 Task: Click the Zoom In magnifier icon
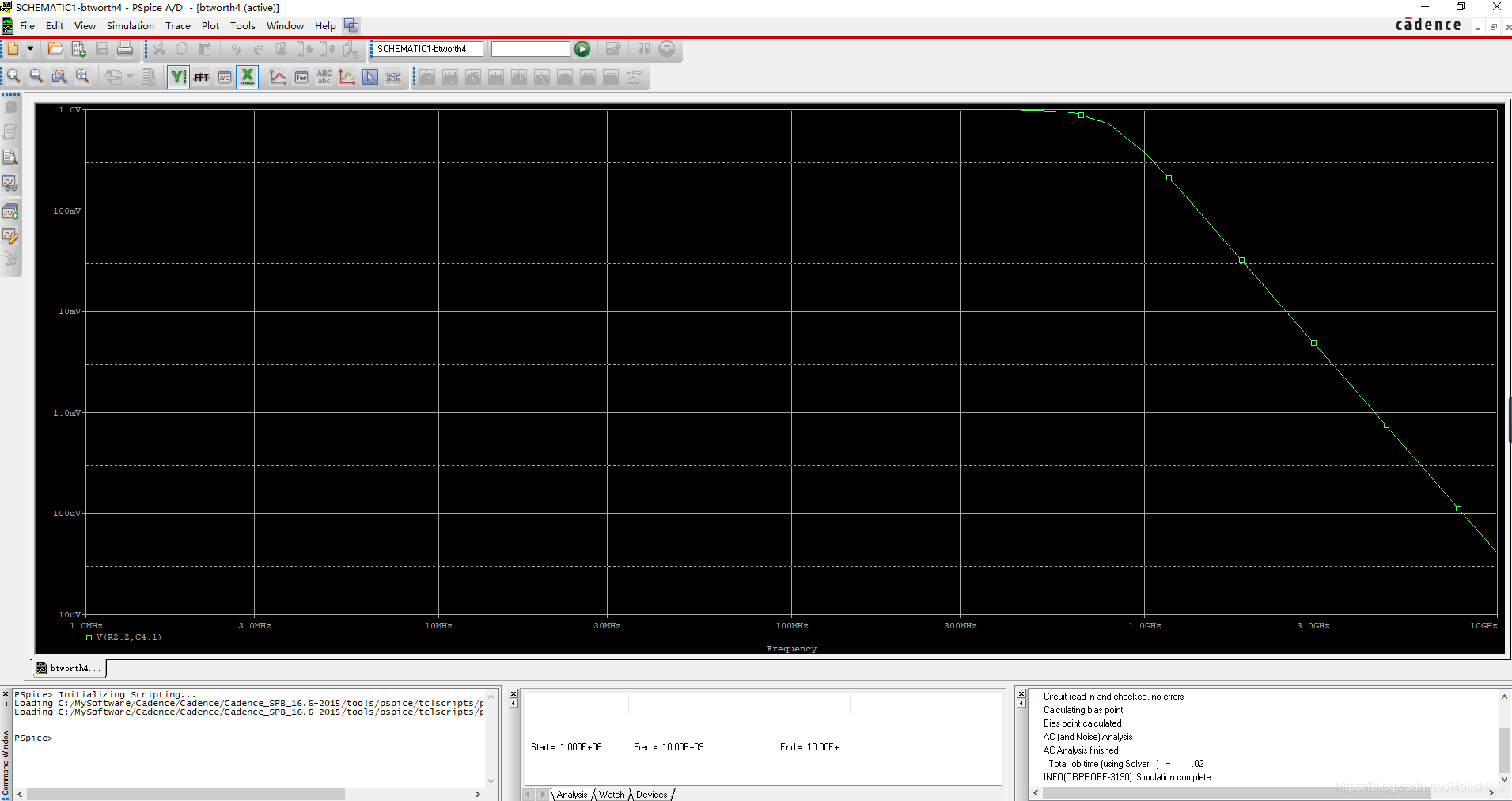pos(13,77)
